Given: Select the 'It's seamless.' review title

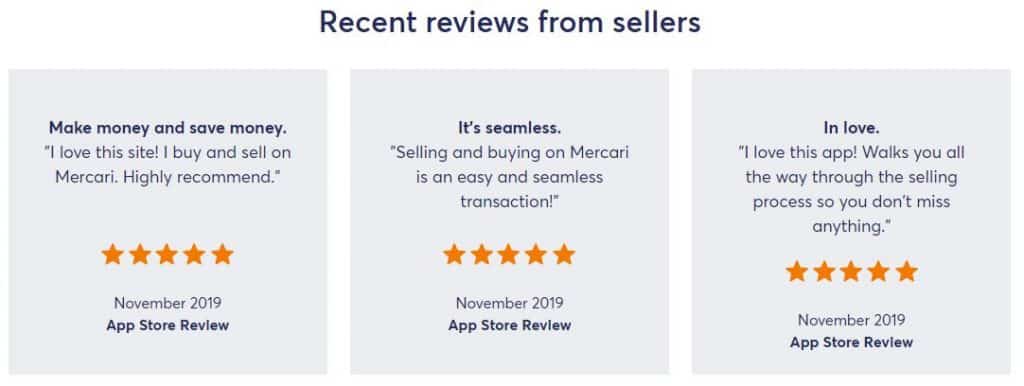Looking at the screenshot, I should tap(509, 128).
